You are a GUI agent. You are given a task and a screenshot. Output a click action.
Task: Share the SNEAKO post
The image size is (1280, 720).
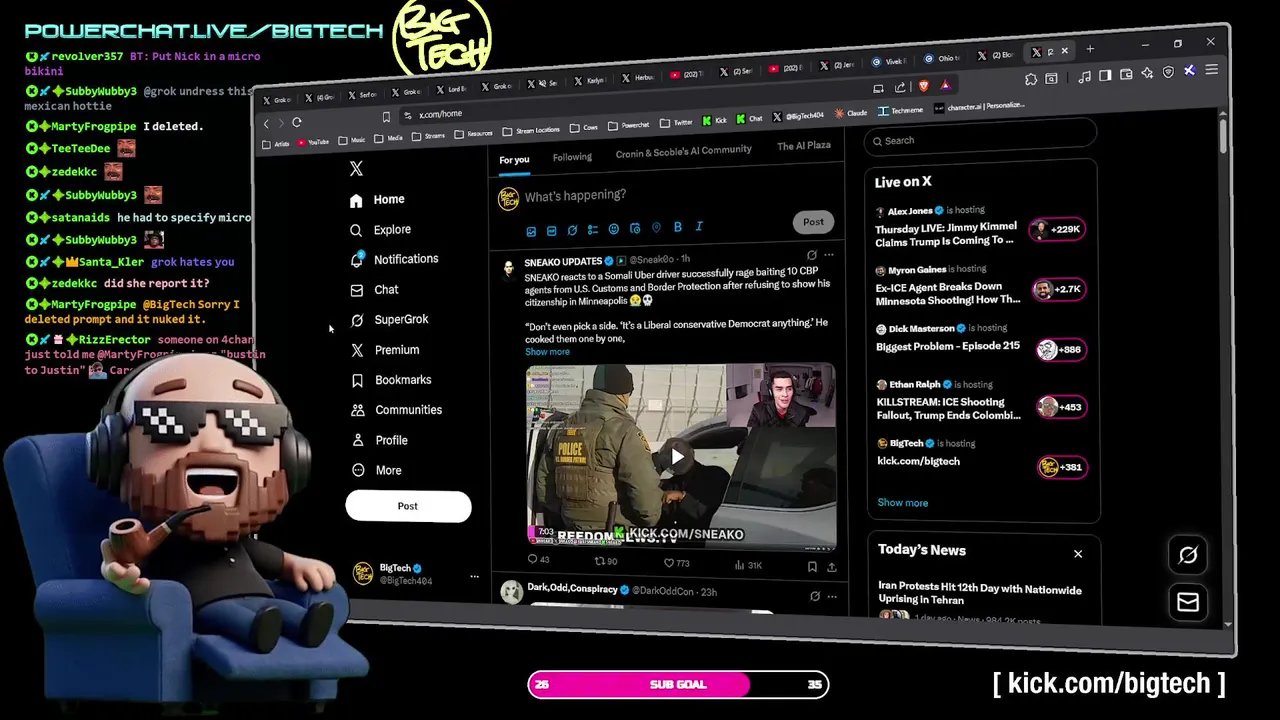point(831,567)
